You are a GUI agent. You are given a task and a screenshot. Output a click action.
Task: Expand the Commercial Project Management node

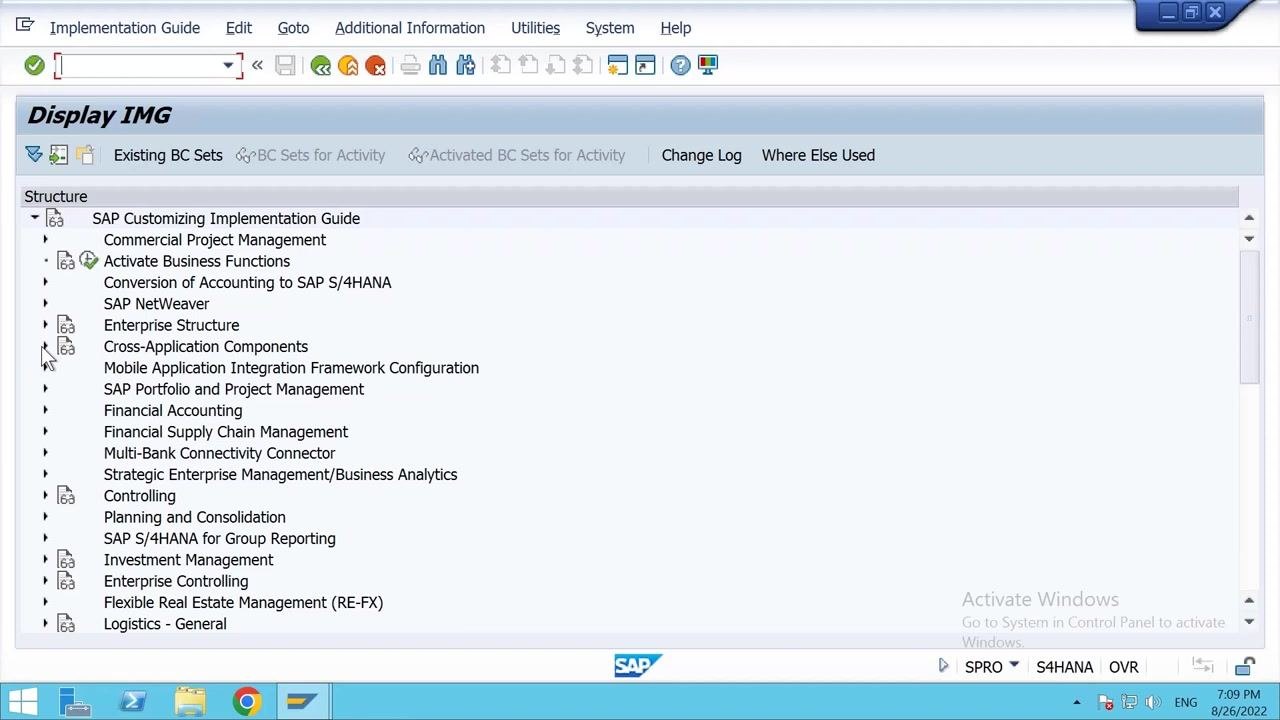(45, 240)
